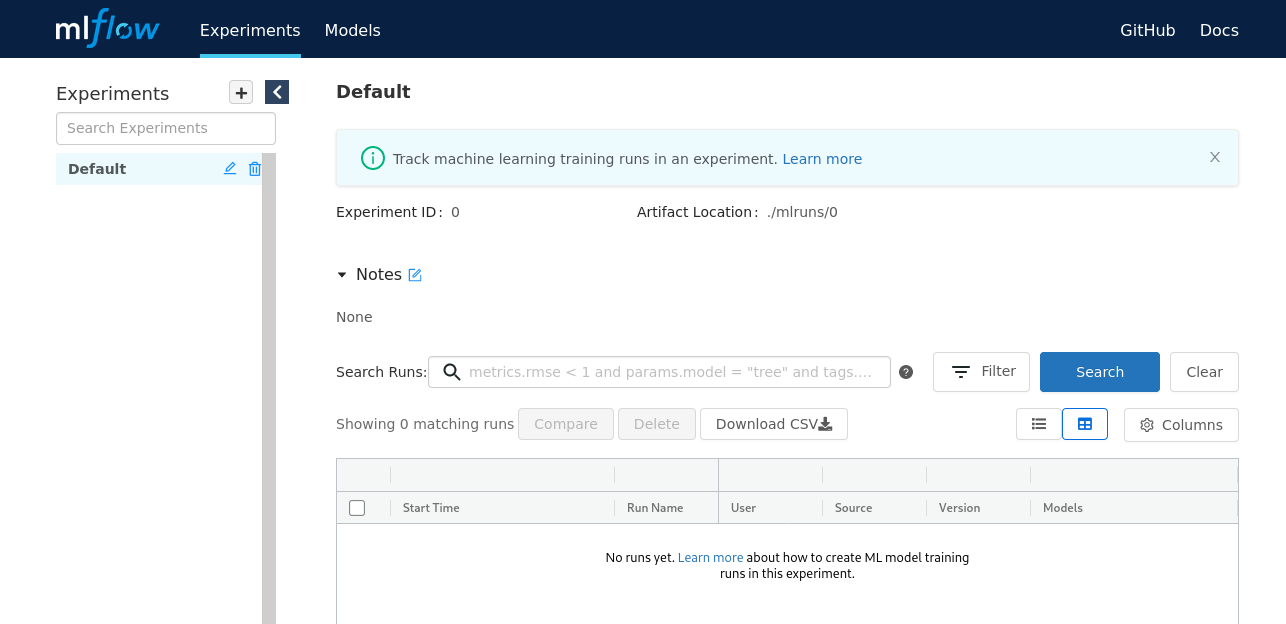Image resolution: width=1286 pixels, height=624 pixels.
Task: Click the MLflow logo
Action: coord(107,29)
